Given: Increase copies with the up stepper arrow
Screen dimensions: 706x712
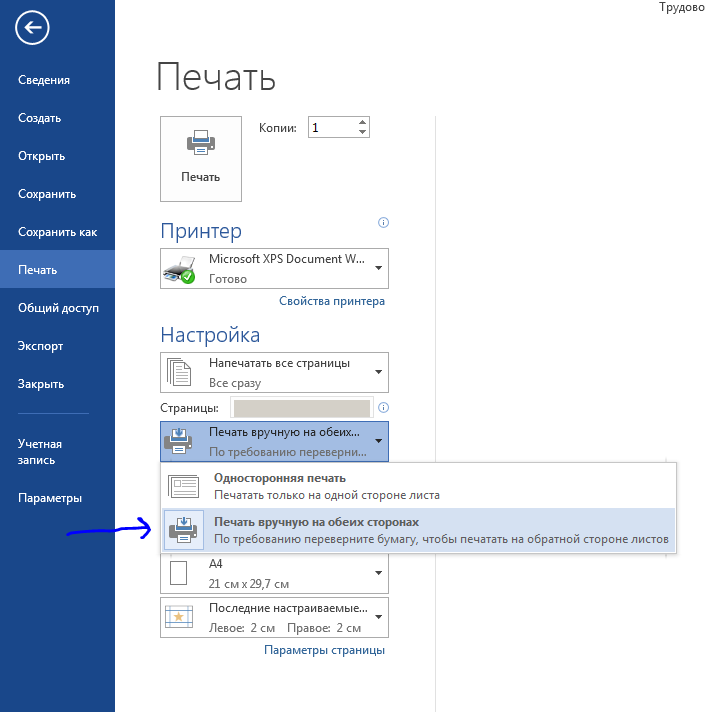Looking at the screenshot, I should pyautogui.click(x=362, y=122).
